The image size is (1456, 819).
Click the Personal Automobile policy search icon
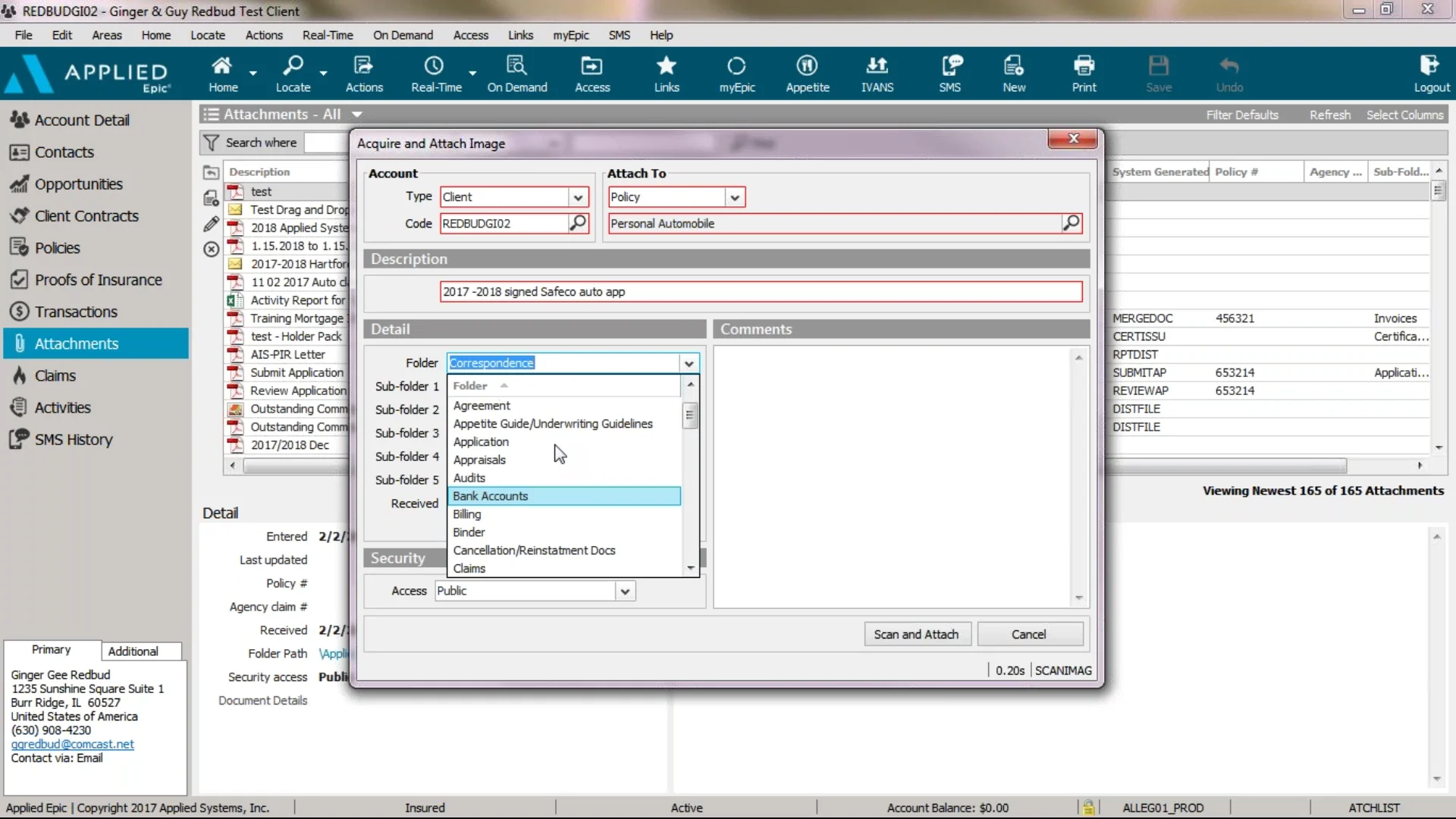pos(1071,223)
